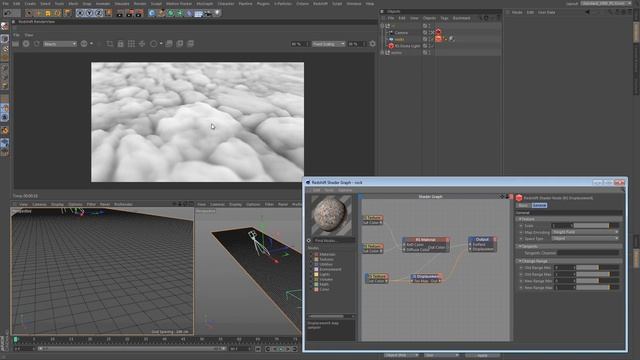
Task: Click back arrow in Attributes panel
Action: coord(587,12)
